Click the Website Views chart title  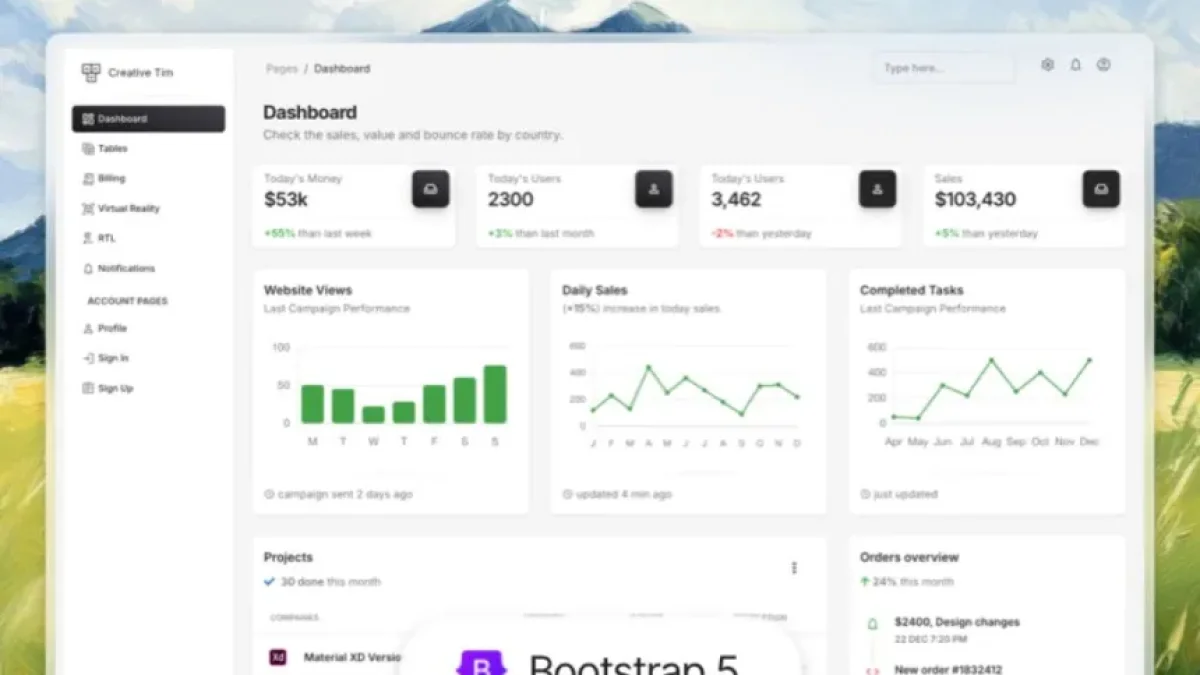point(308,290)
